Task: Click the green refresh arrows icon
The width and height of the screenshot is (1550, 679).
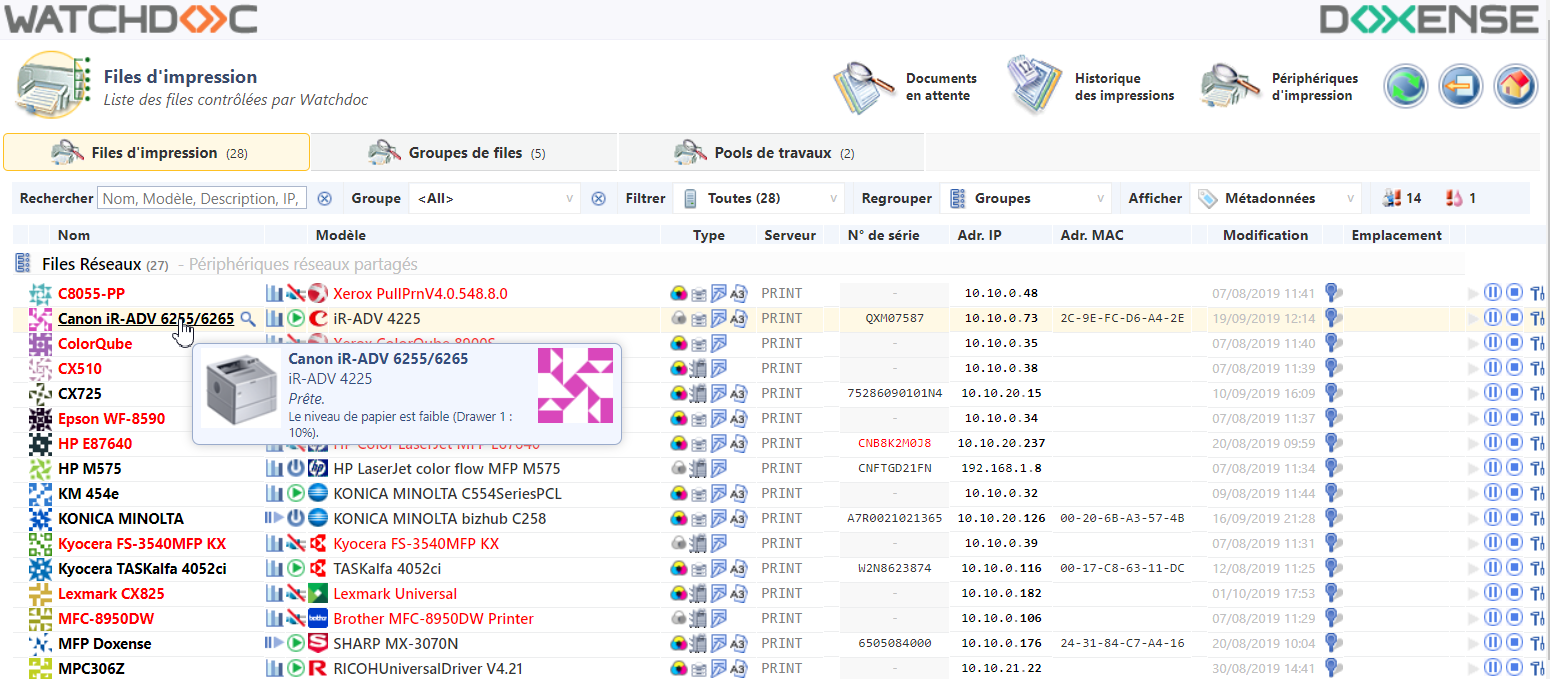Action: [1405, 87]
